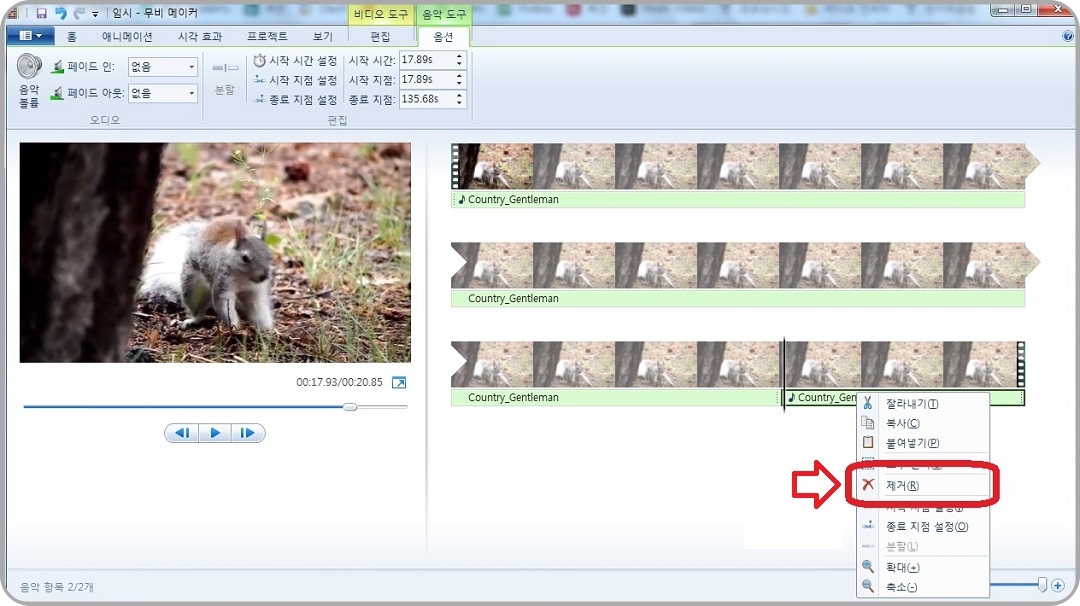1080x606 pixels.
Task: Play the video preview
Action: click(x=215, y=433)
